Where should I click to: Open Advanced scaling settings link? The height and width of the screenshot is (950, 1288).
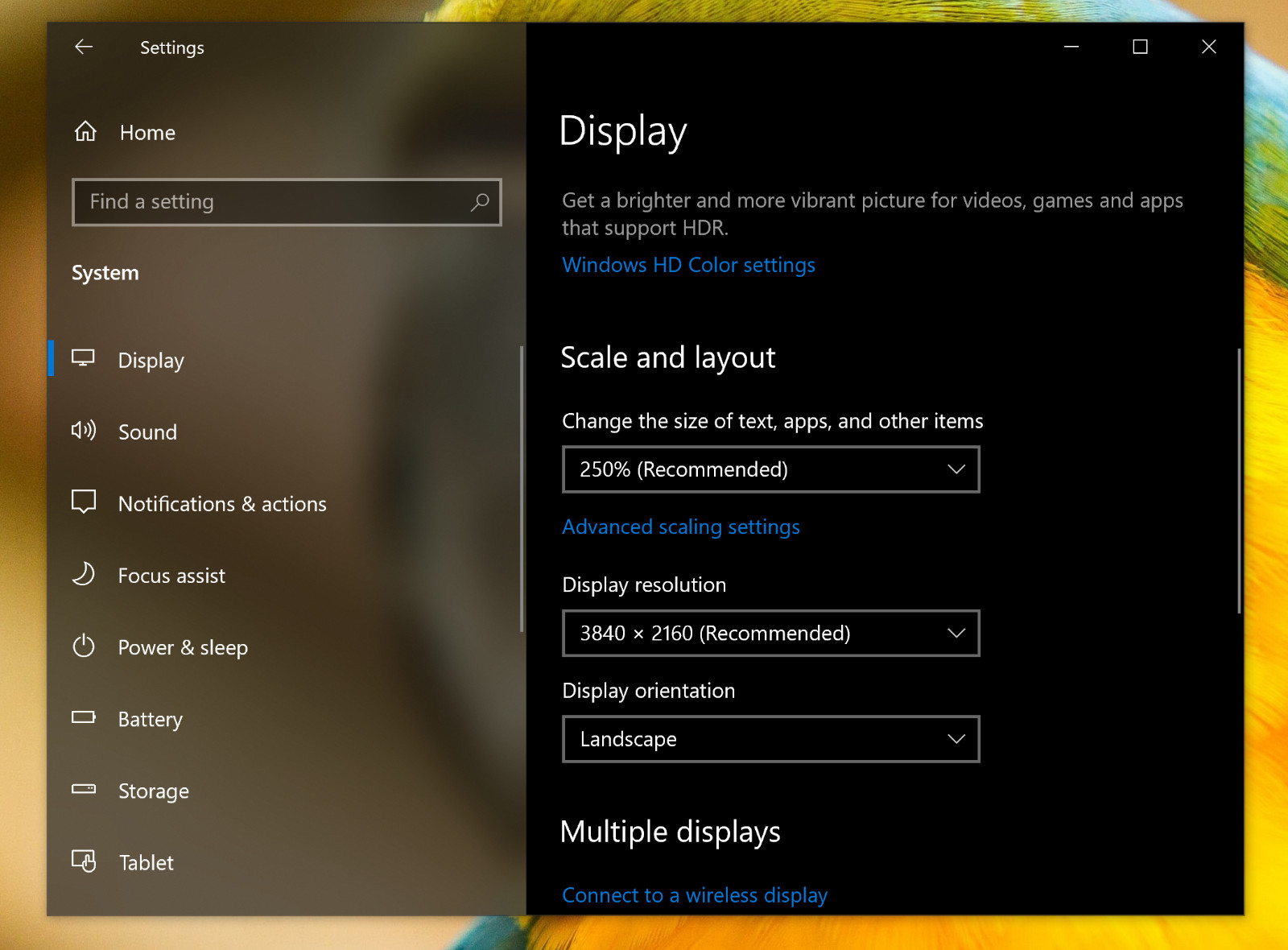681,527
